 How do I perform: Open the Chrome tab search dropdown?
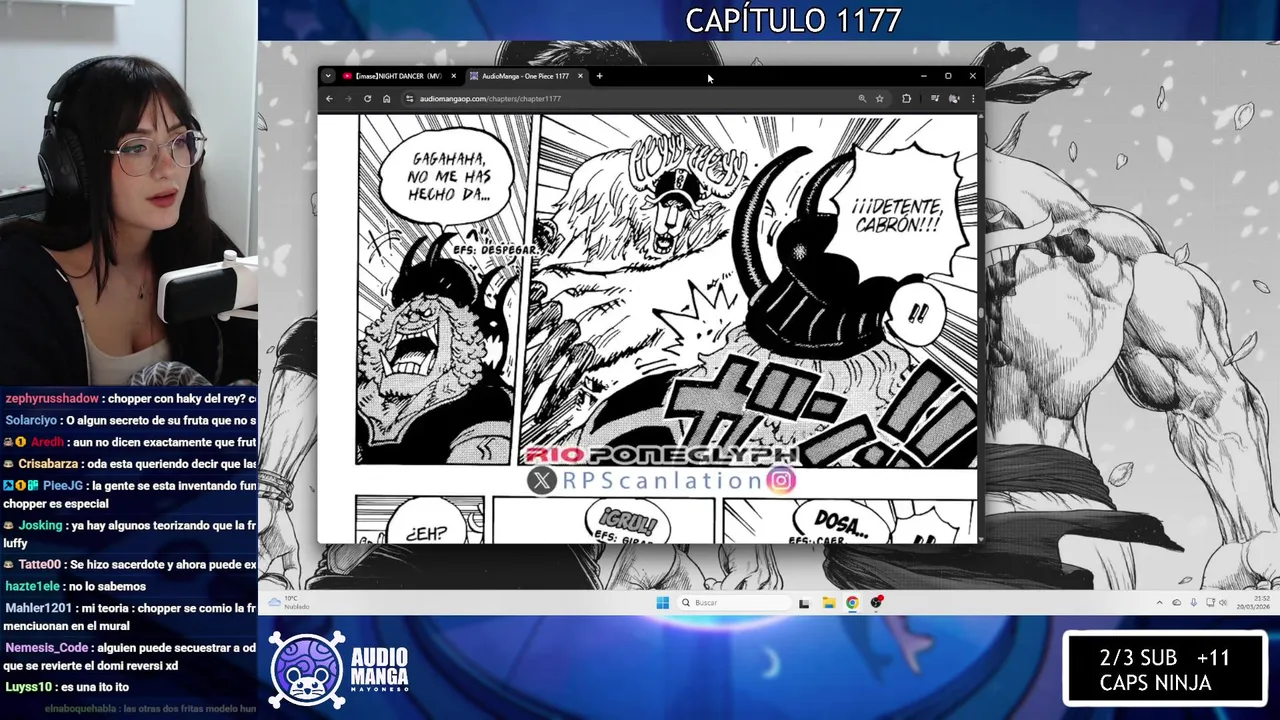[327, 76]
